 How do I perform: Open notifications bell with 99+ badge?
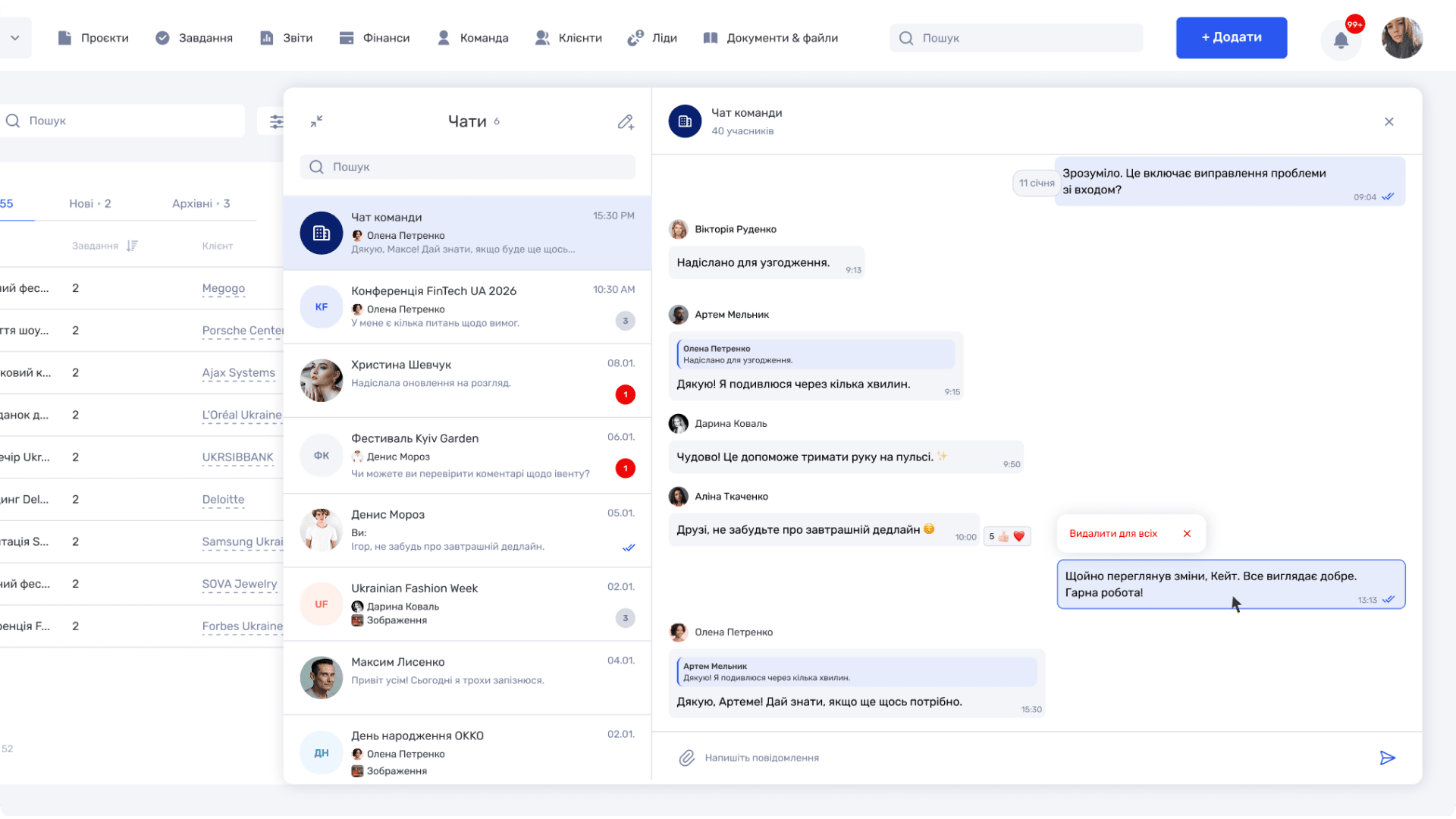click(1341, 41)
